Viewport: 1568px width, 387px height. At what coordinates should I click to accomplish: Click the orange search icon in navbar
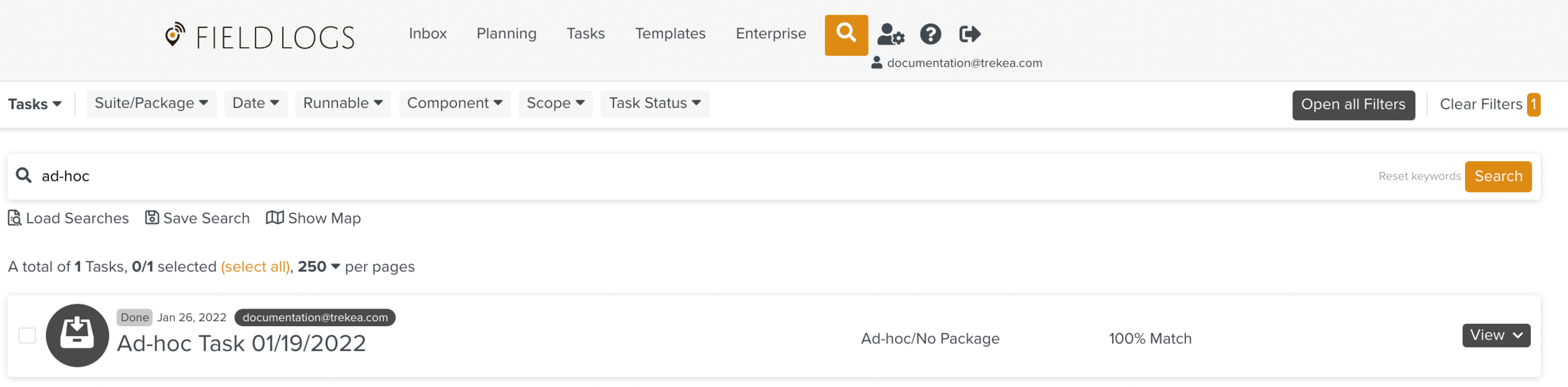coord(845,34)
